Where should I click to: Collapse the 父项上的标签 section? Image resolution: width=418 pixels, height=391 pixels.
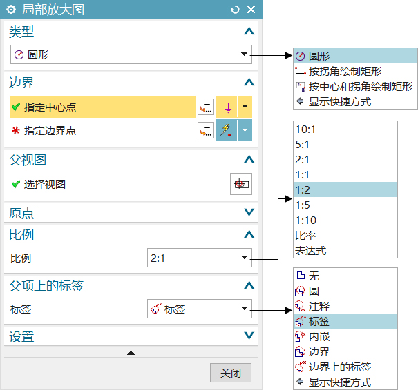point(249,286)
